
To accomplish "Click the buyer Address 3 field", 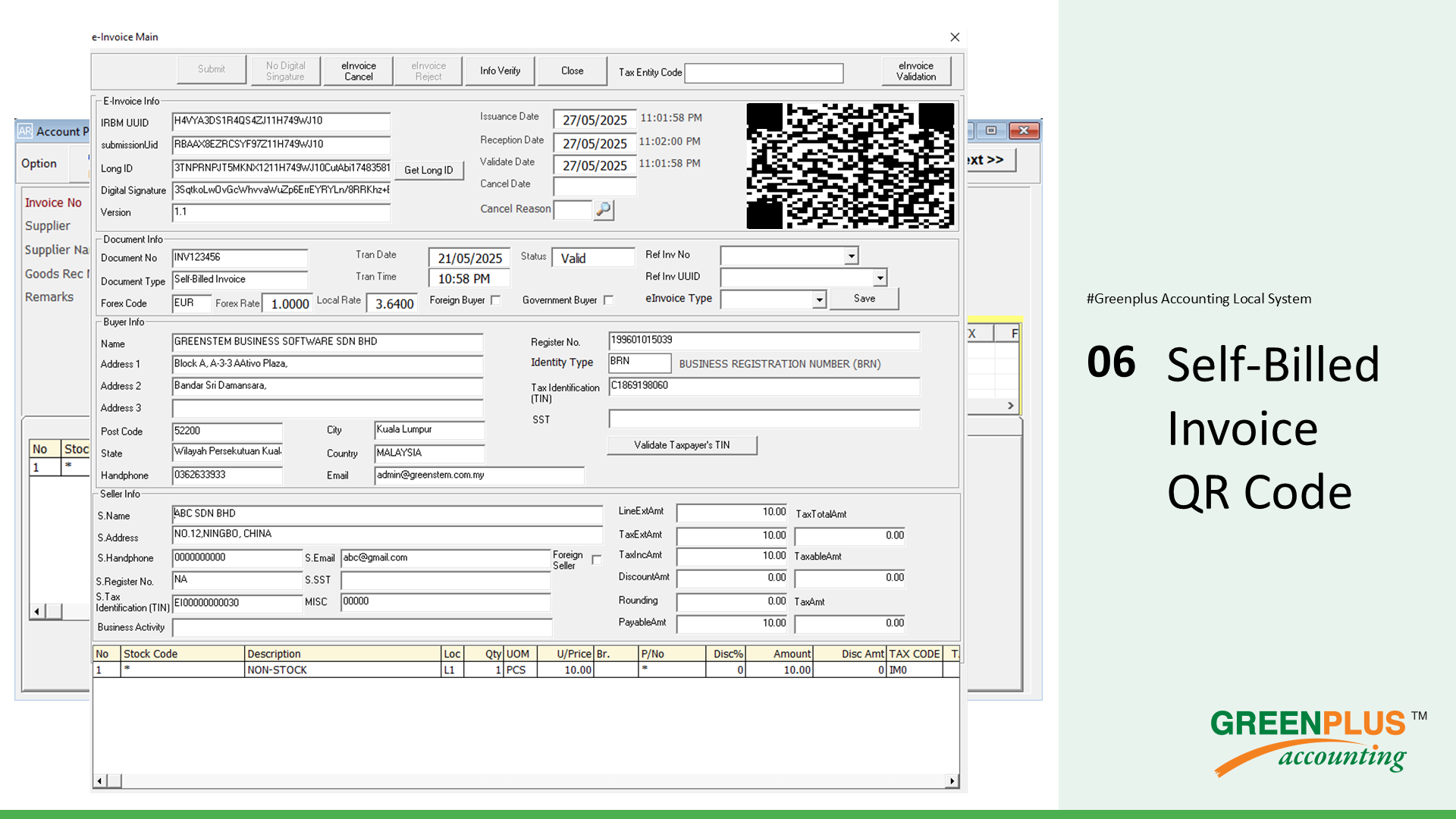I will [x=328, y=409].
